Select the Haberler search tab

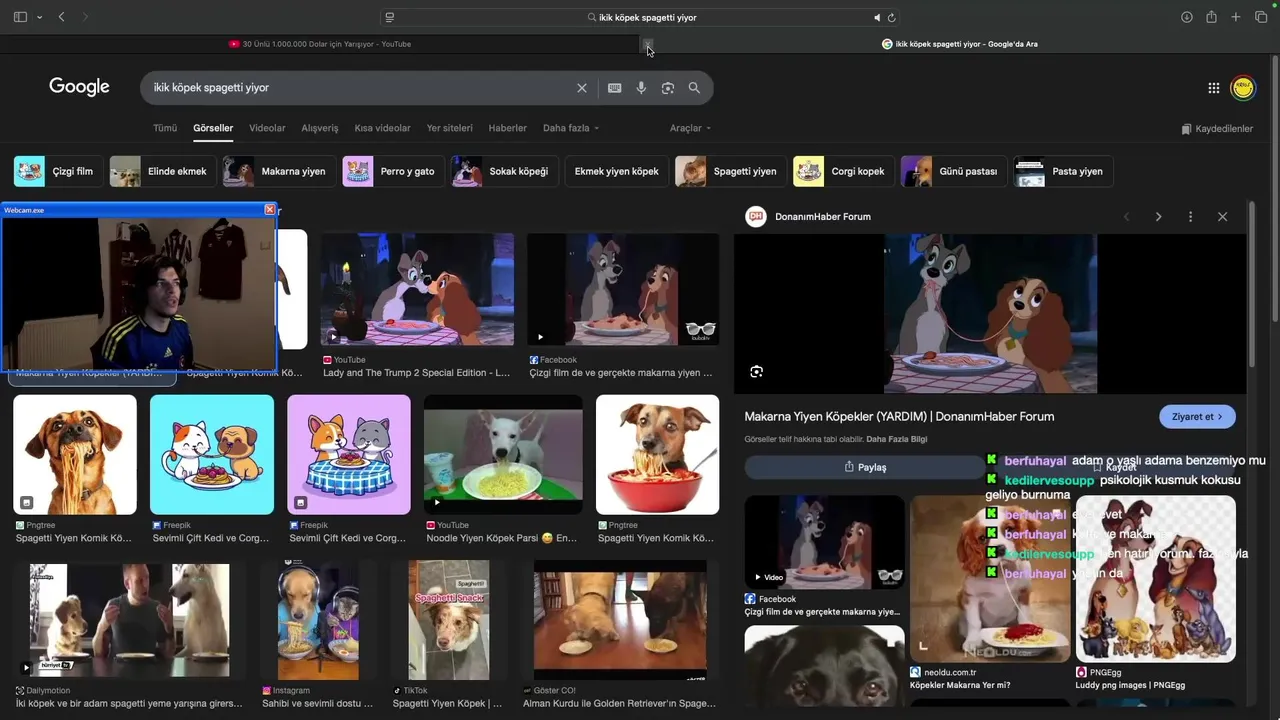click(507, 128)
